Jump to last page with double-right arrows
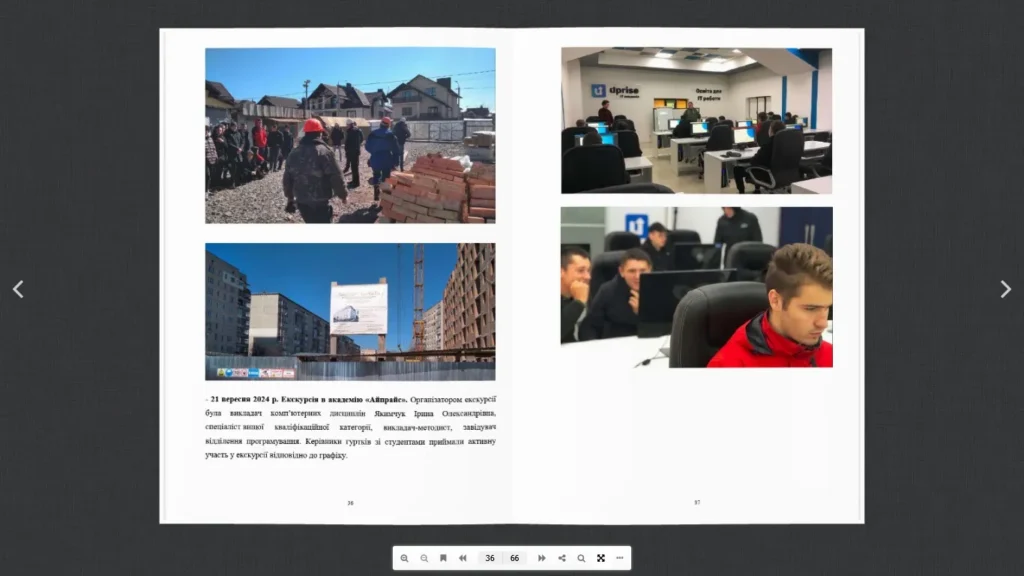Viewport: 1024px width, 576px height. [x=541, y=558]
